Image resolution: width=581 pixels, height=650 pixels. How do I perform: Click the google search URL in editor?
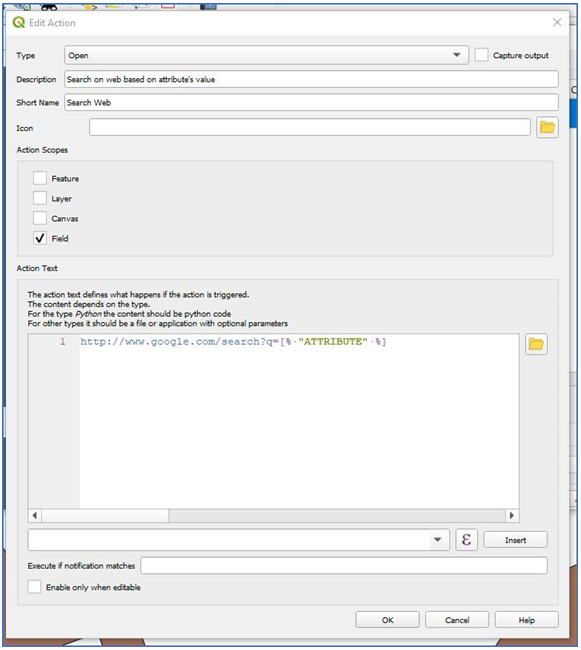(233, 342)
